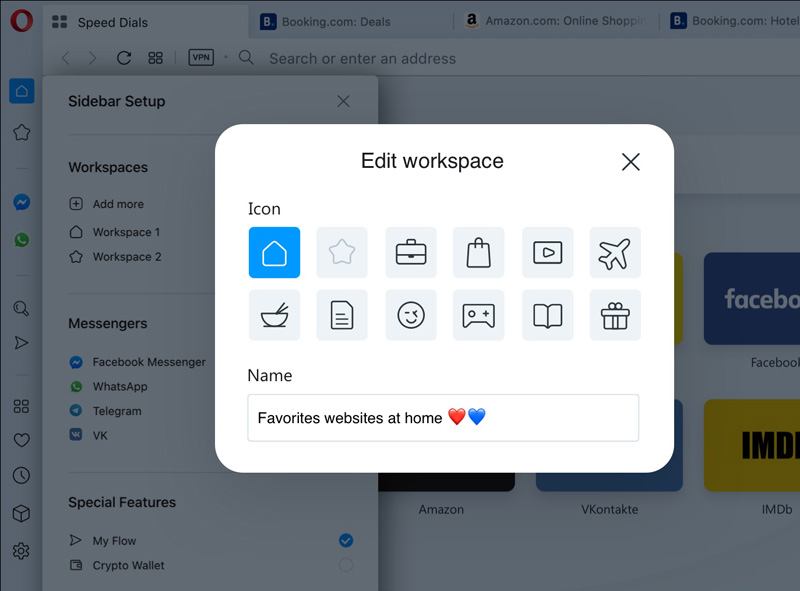Pick the briefcase workspace icon

[x=411, y=253]
